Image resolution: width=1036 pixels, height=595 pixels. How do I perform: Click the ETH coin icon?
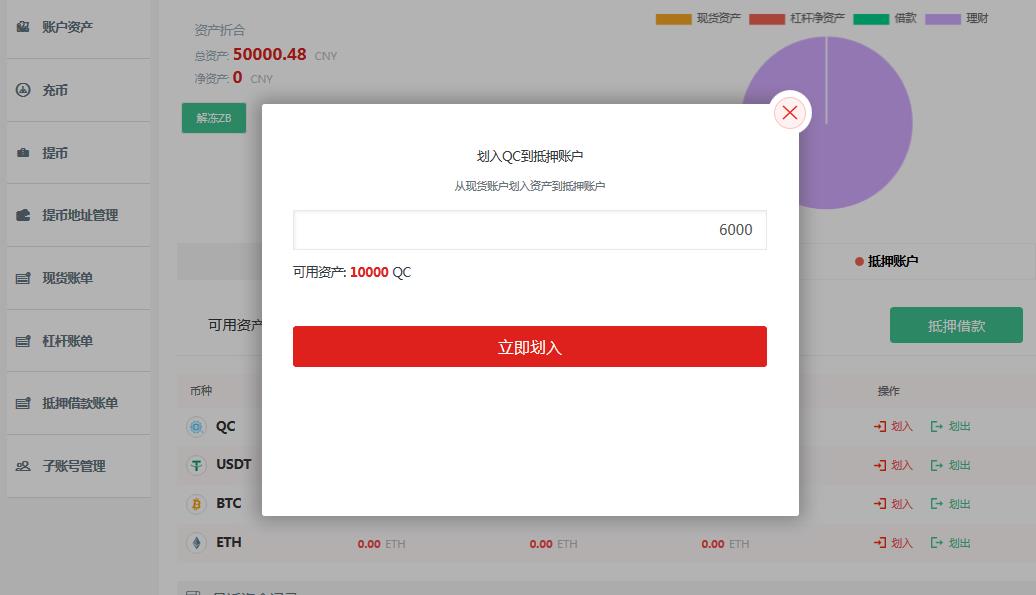pos(196,543)
